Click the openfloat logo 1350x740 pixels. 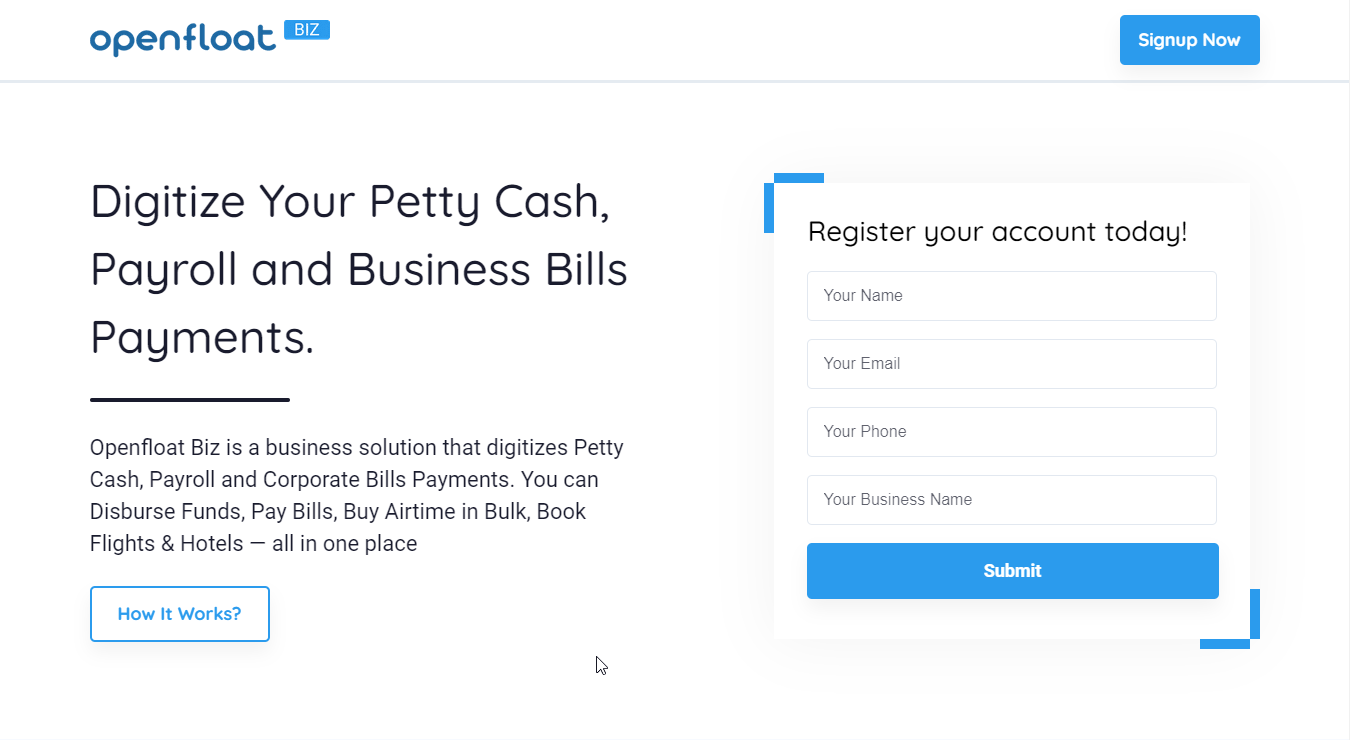(x=182, y=39)
